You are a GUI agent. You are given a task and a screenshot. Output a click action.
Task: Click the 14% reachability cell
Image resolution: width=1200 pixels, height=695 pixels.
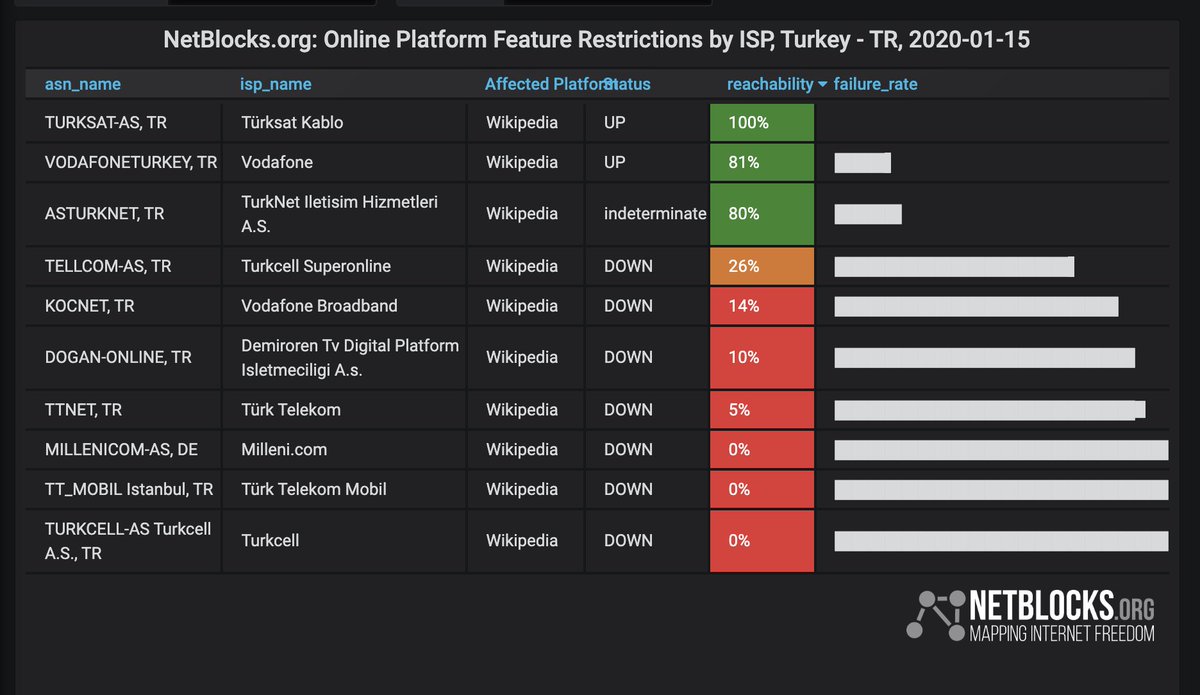763,306
